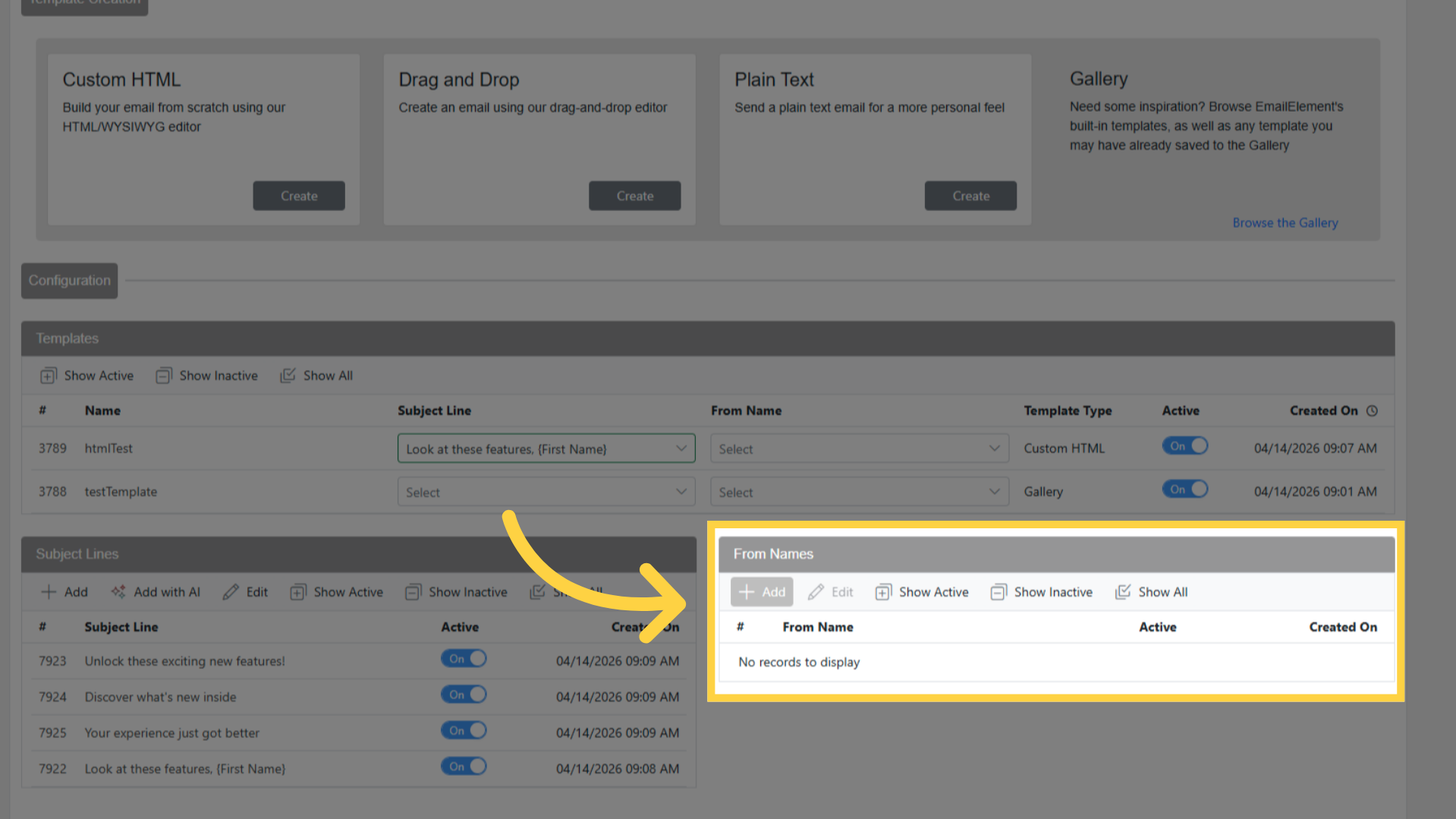Select 'Unlock these exciting new features!' row
Image resolution: width=1456 pixels, height=819 pixels.
(184, 661)
